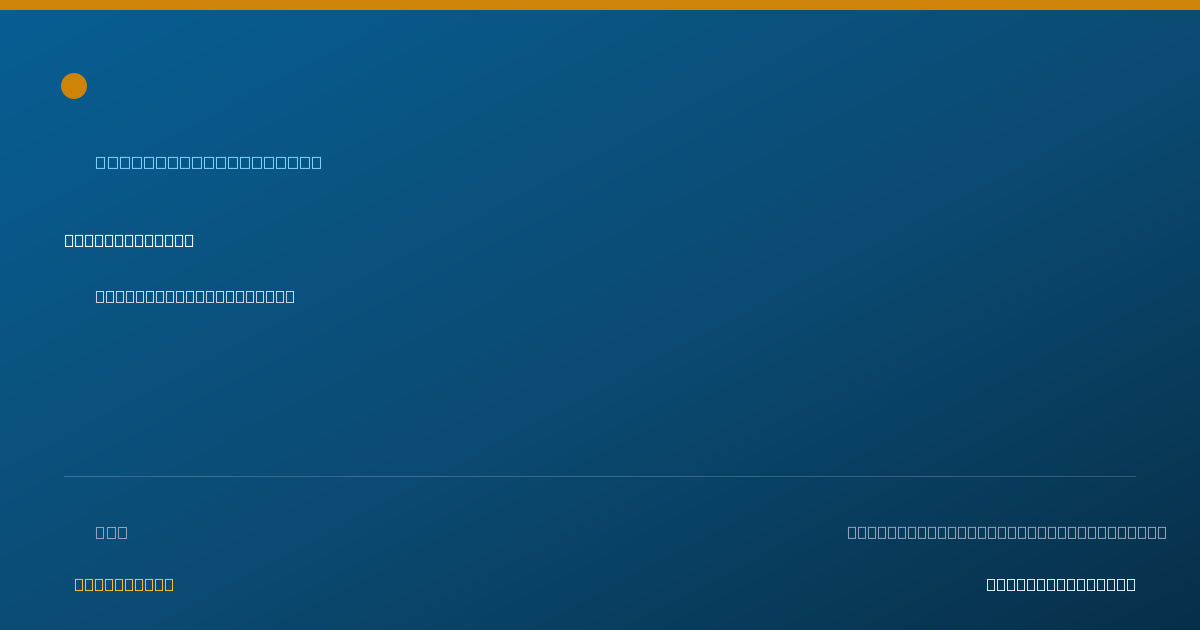Select the light blue subtitle text line
1200x630 pixels.
tap(208, 162)
